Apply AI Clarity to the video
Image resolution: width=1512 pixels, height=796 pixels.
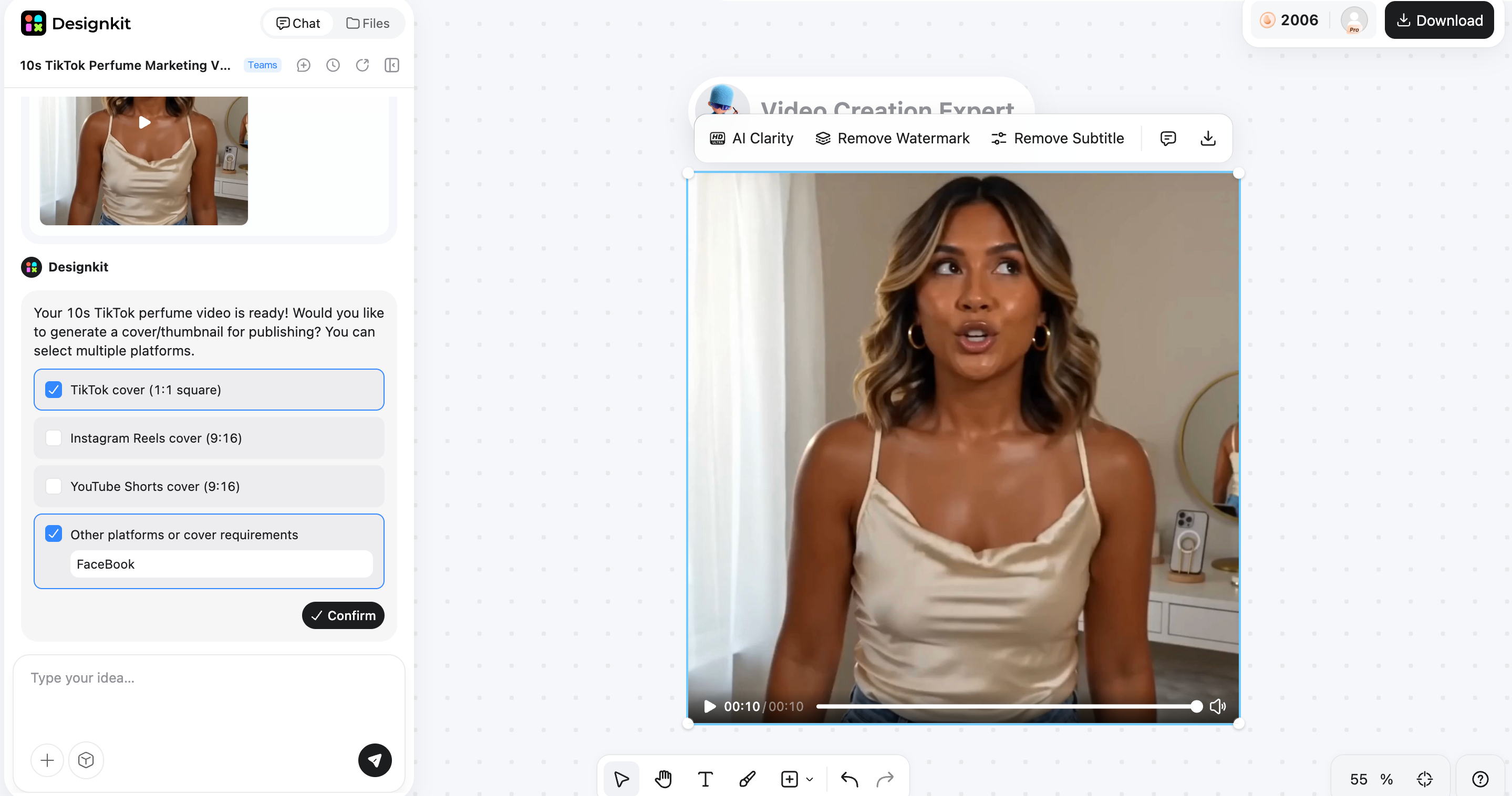click(751, 139)
